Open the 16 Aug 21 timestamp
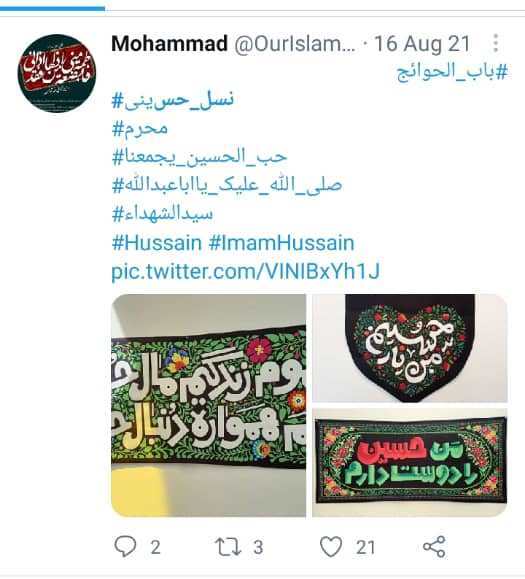 tap(422, 44)
